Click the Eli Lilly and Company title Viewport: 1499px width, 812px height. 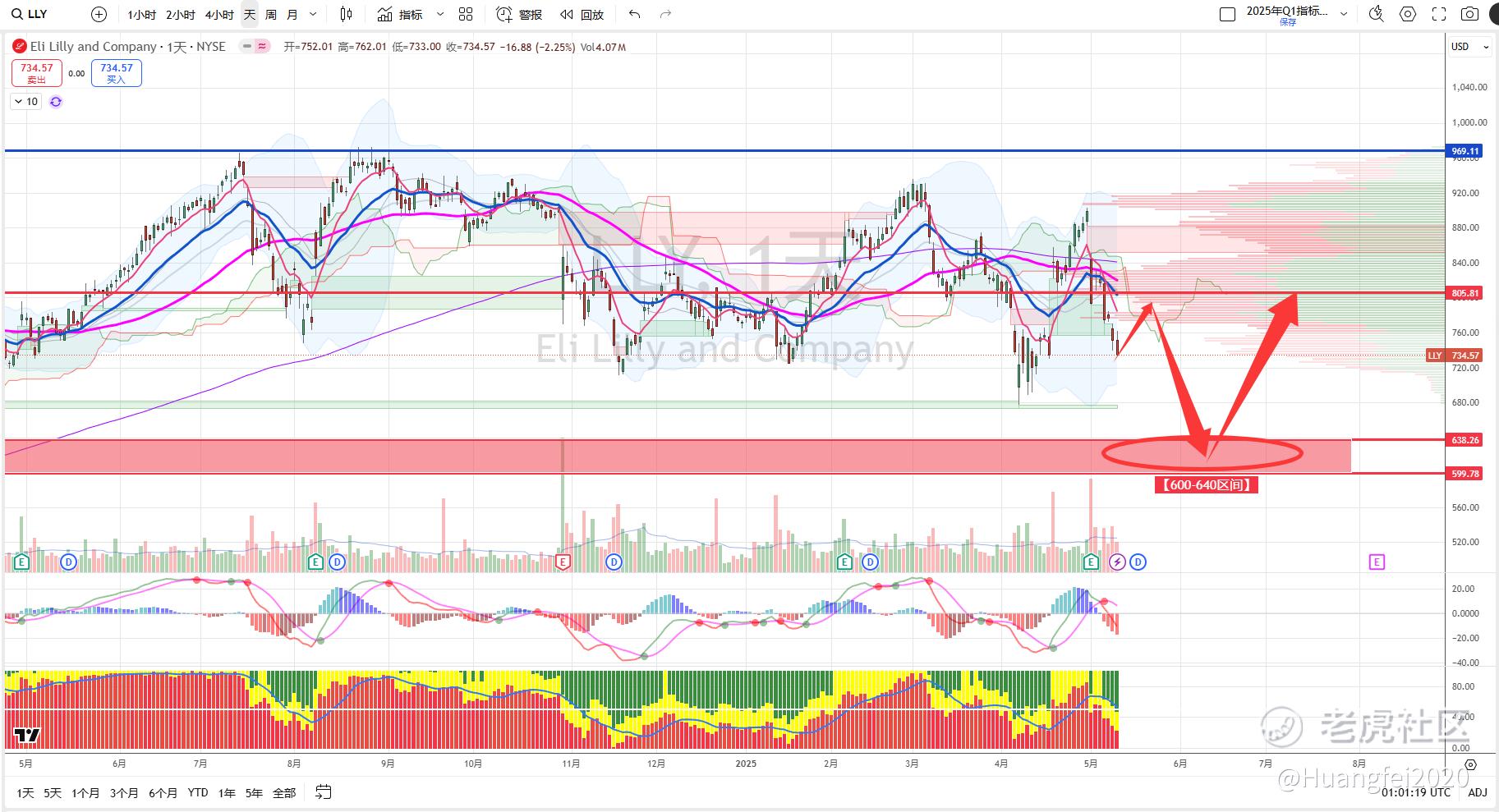[93, 47]
